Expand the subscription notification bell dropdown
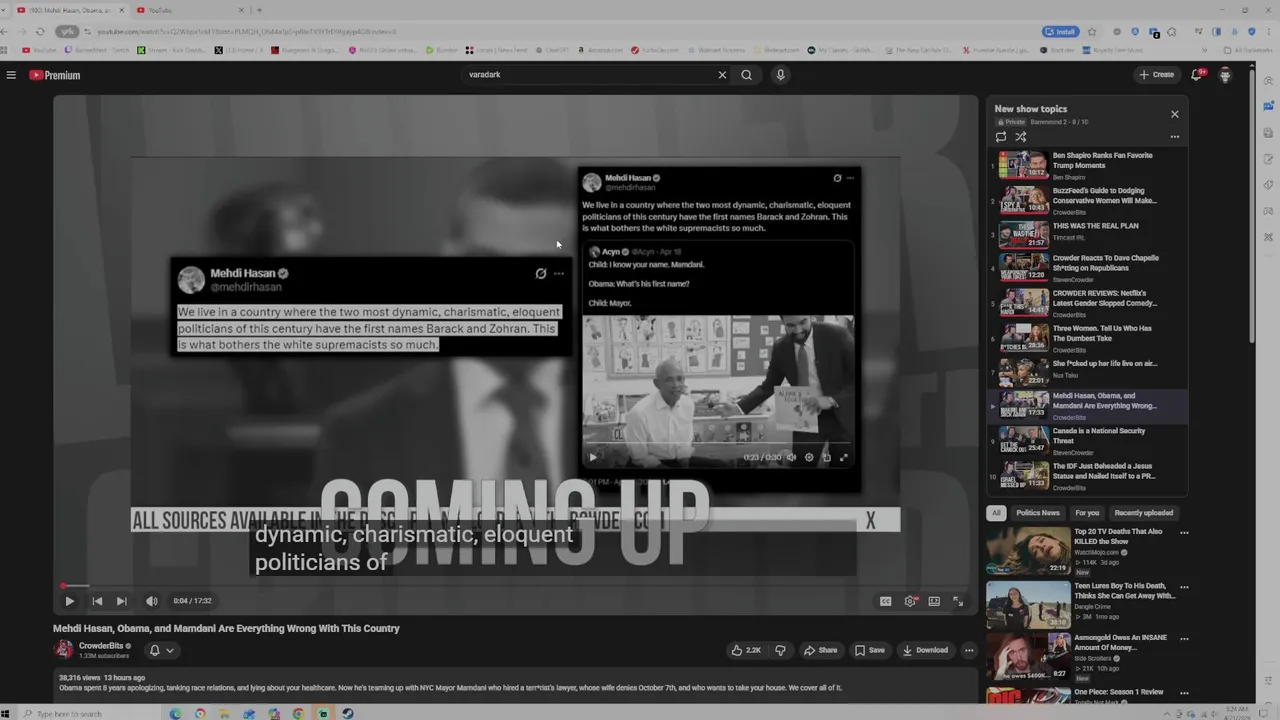This screenshot has width=1280, height=720. 161,650
